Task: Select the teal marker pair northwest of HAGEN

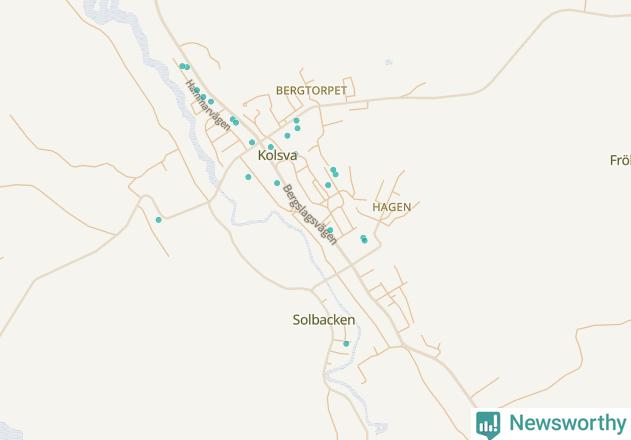Action: click(x=334, y=172)
